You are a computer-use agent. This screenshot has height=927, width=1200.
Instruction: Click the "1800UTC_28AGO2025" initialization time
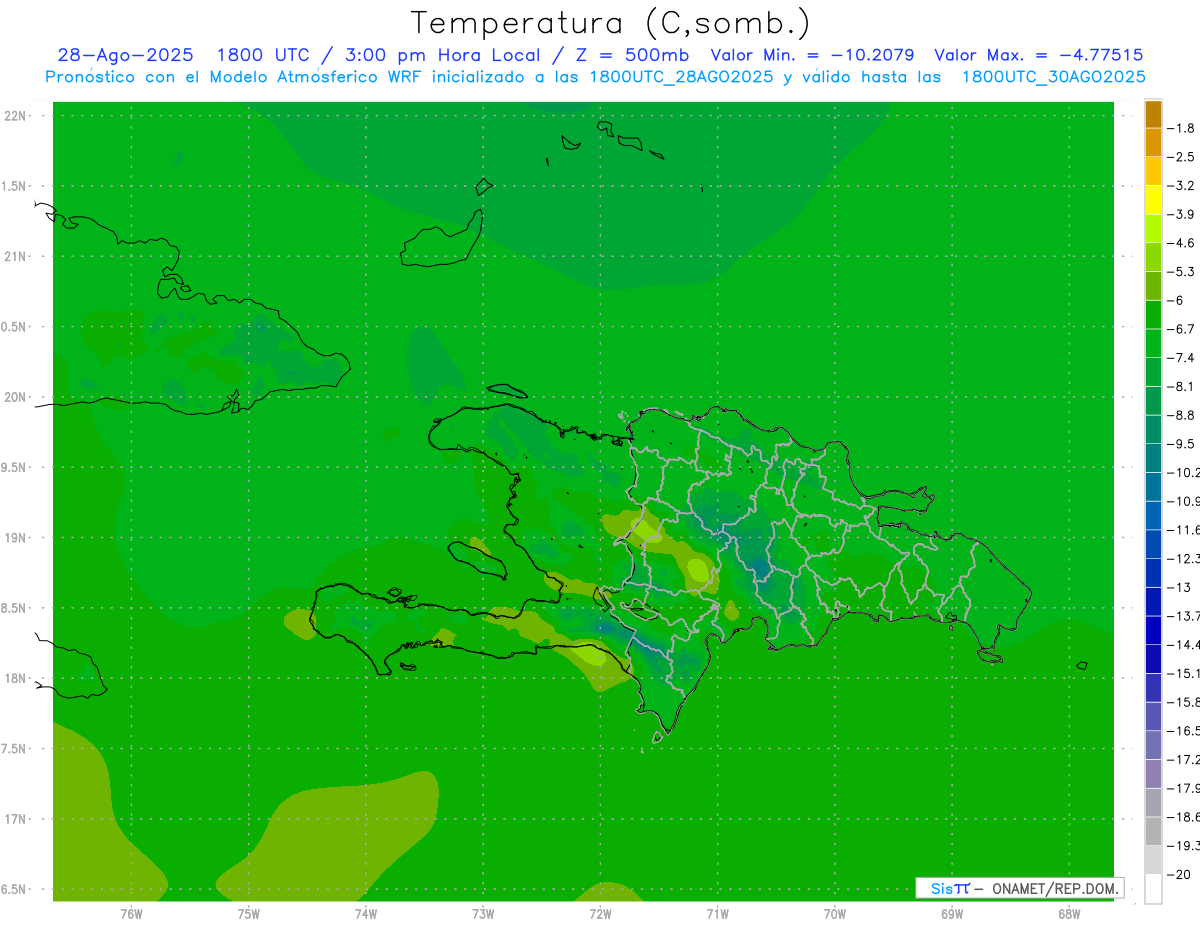pos(681,77)
